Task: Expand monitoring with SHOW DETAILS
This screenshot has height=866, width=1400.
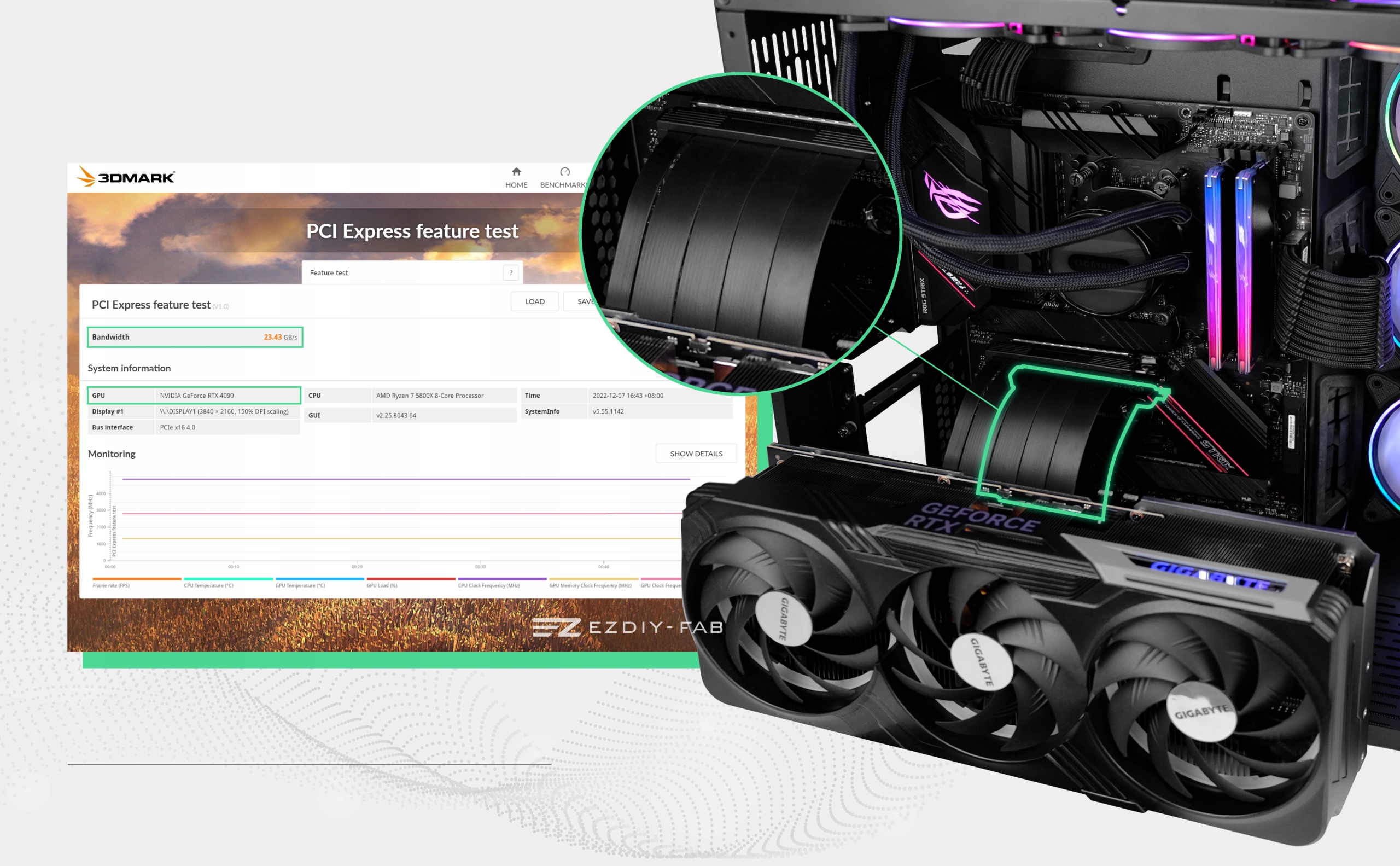Action: click(696, 454)
